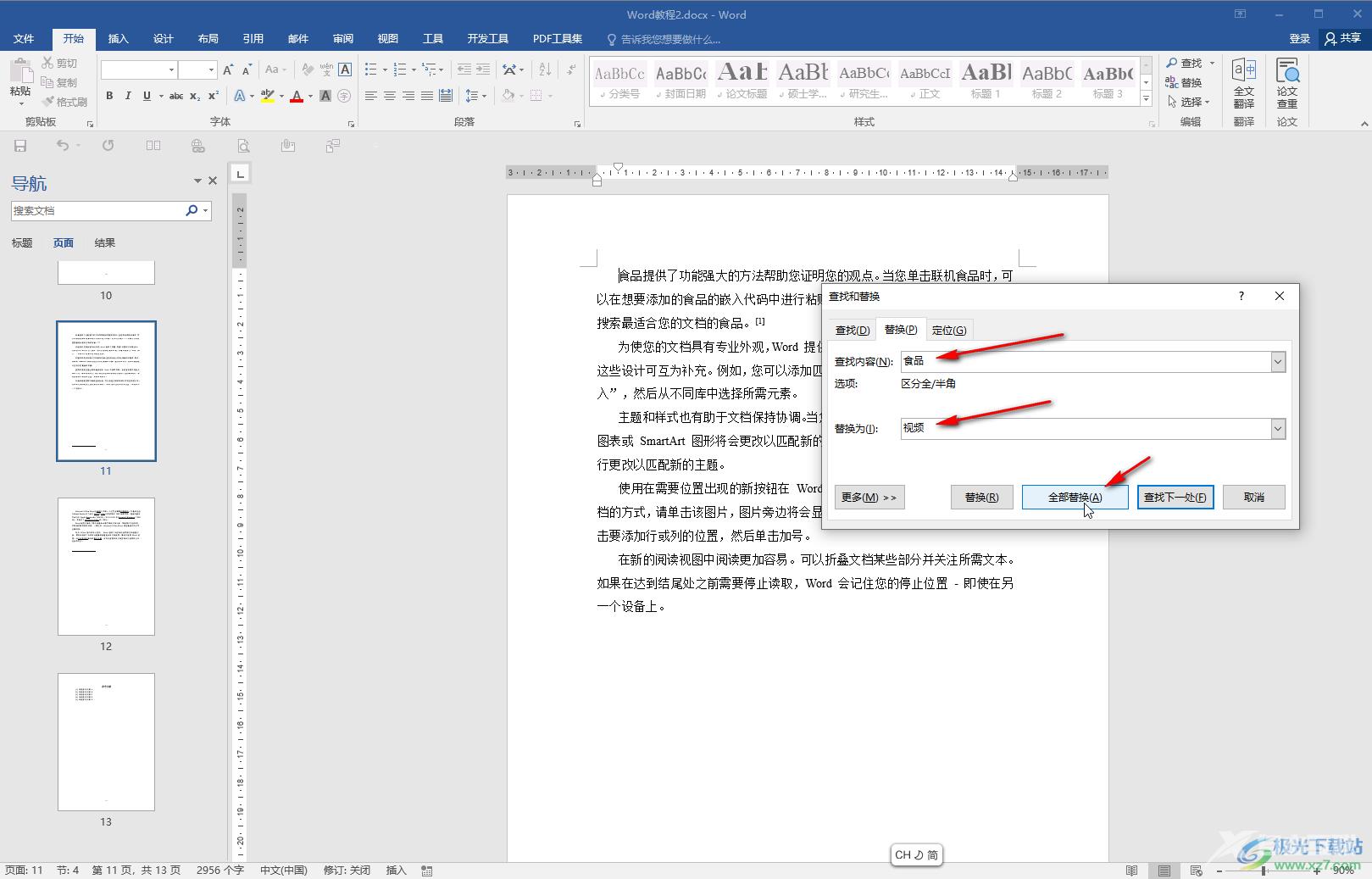
Task: Click the Superscript icon
Action: tap(214, 96)
